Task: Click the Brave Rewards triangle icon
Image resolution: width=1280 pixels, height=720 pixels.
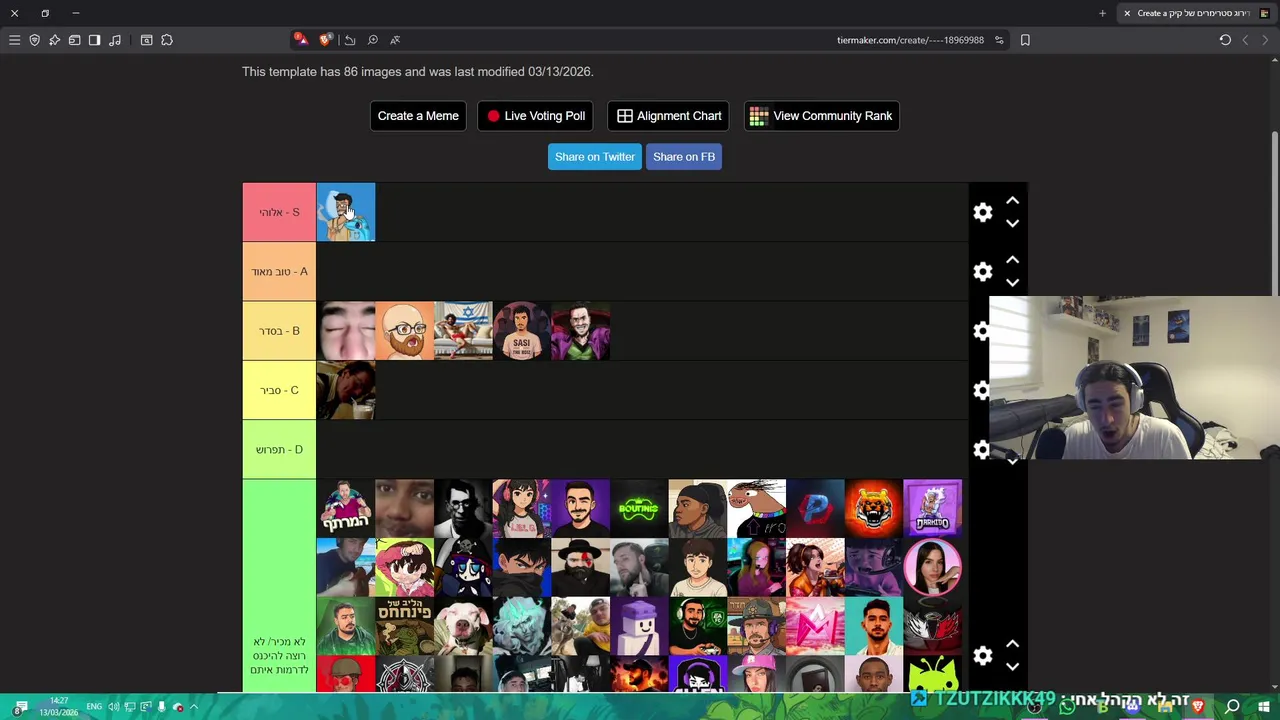Action: tap(300, 40)
